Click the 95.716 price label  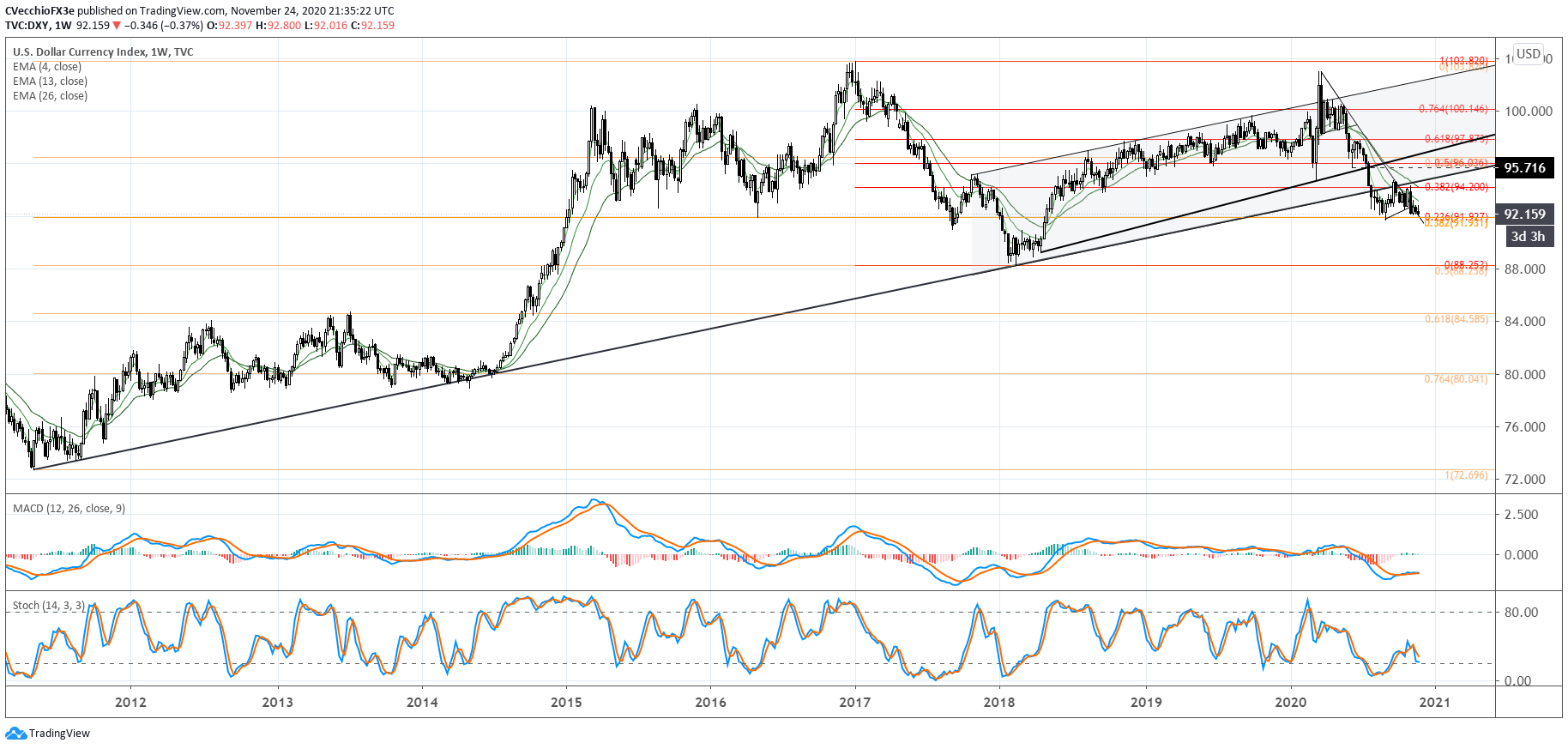(x=1524, y=168)
